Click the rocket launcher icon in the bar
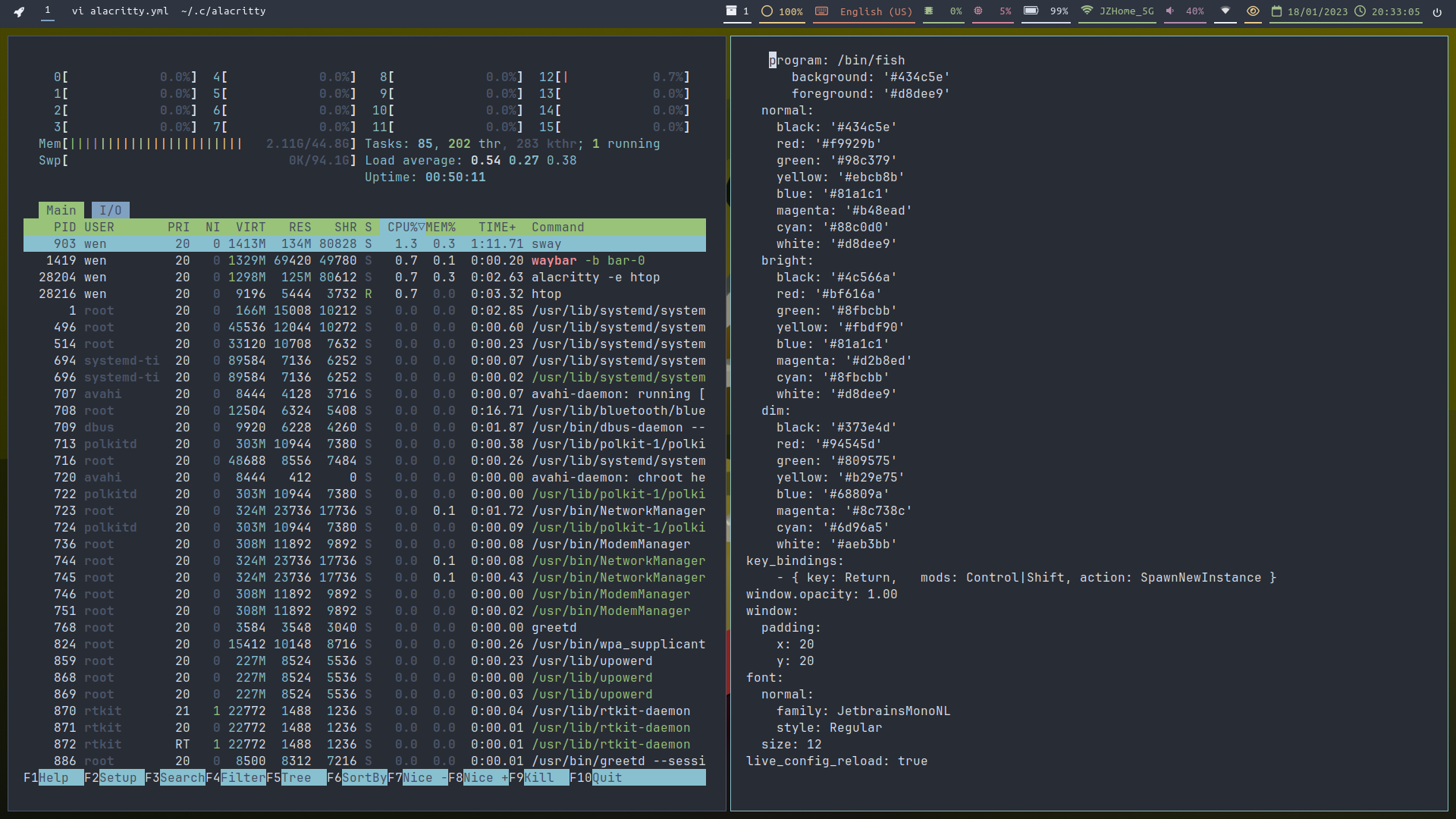Image resolution: width=1456 pixels, height=819 pixels. click(19, 11)
